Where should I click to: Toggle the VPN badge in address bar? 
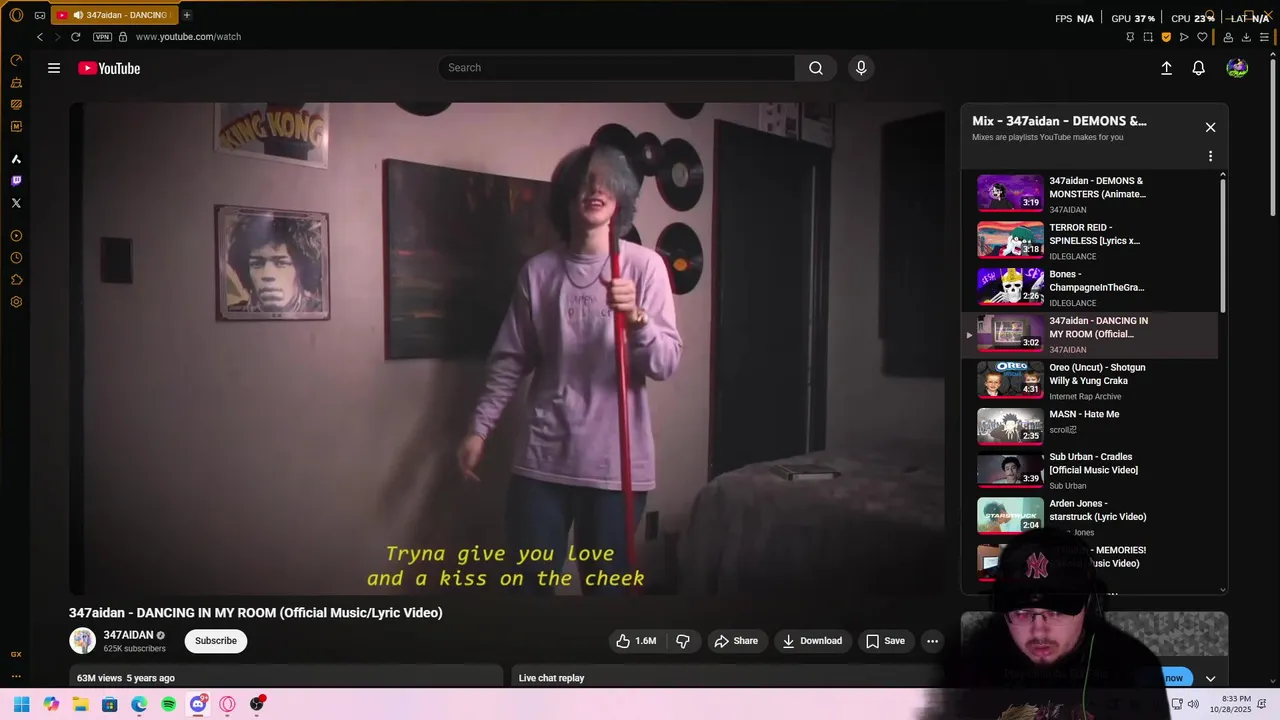(x=102, y=37)
